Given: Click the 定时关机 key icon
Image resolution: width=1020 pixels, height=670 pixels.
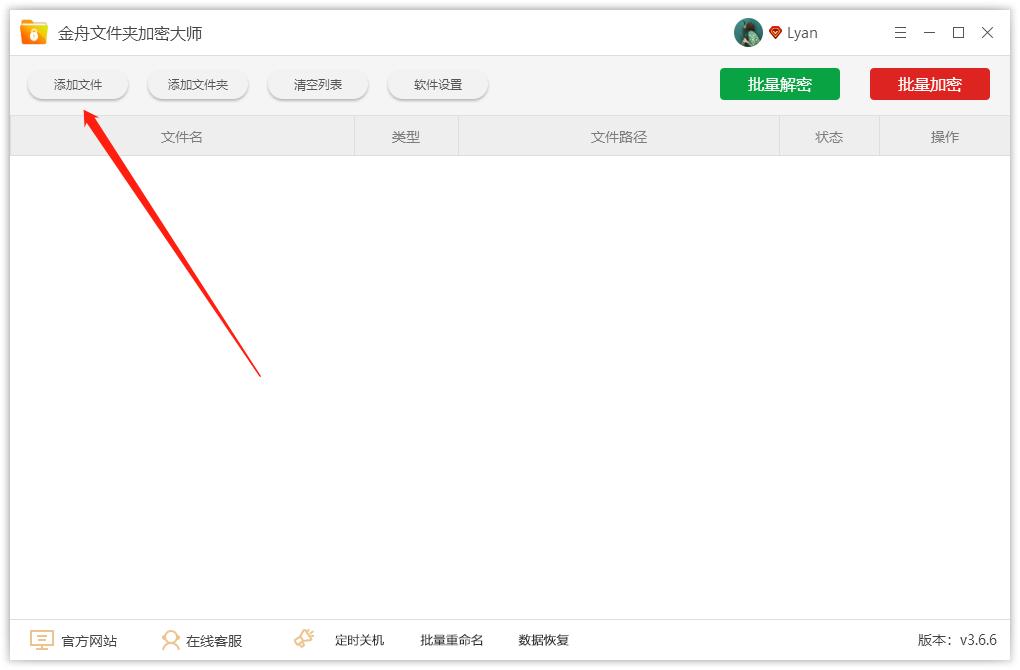Looking at the screenshot, I should pyautogui.click(x=302, y=638).
